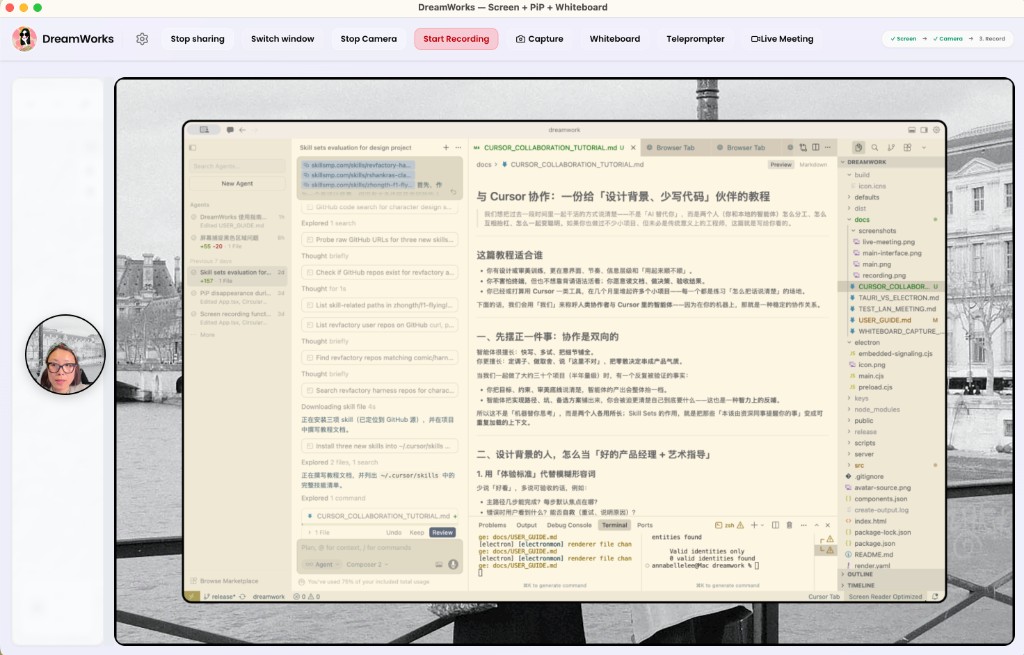Screen dimensions: 1024x655
Task: Click the attach image icon in chat input
Action: (439, 564)
